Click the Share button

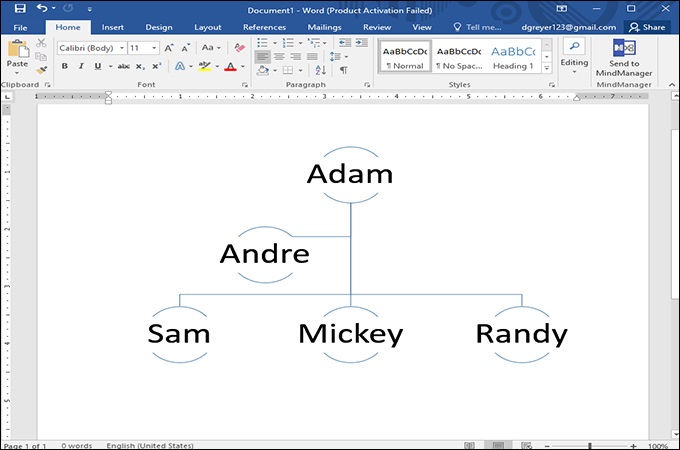coord(647,27)
